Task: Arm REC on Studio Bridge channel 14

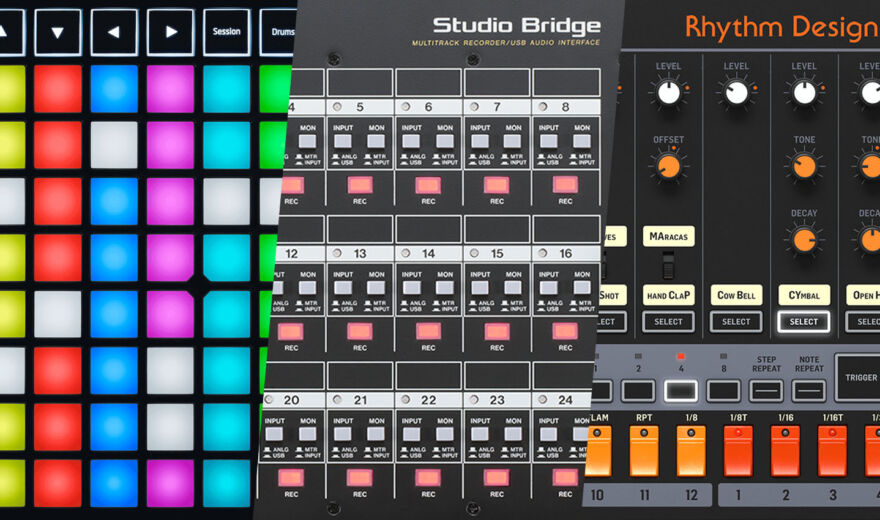Action: click(x=428, y=332)
